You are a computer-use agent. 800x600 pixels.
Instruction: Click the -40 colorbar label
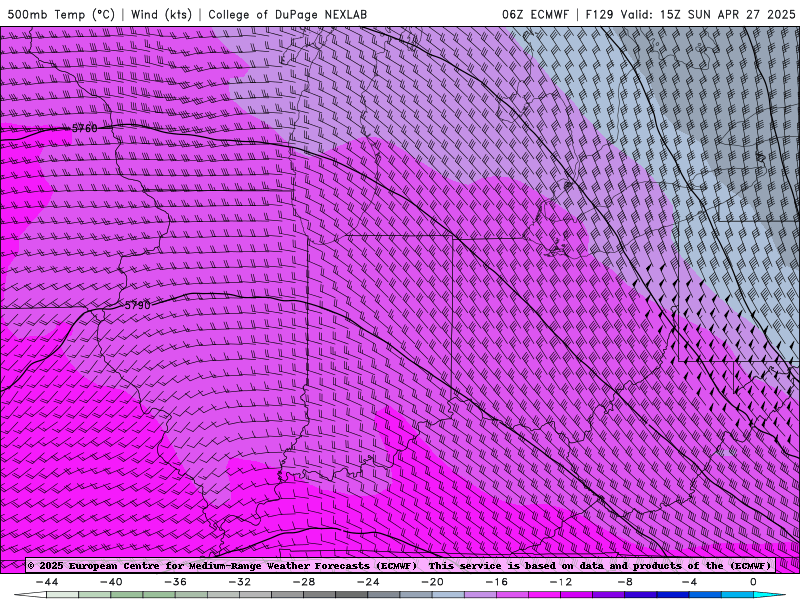click(x=111, y=582)
